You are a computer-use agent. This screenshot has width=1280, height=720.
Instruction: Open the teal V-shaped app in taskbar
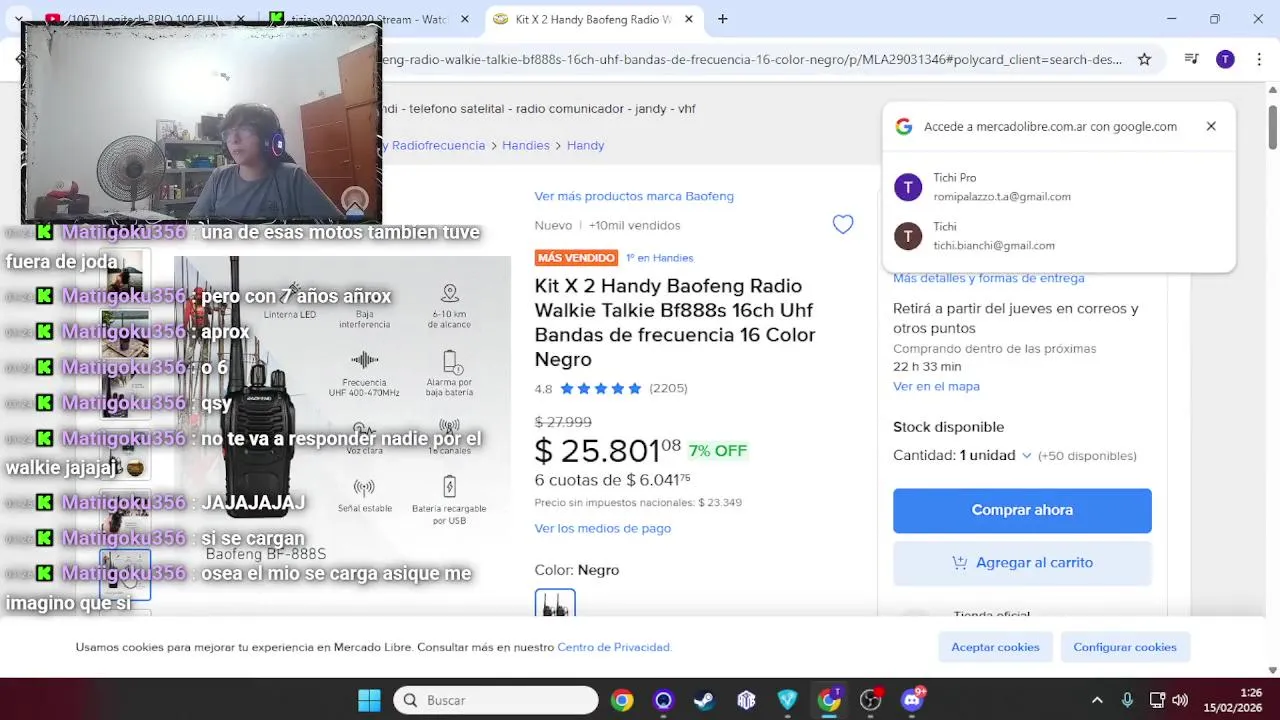pyautogui.click(x=787, y=700)
